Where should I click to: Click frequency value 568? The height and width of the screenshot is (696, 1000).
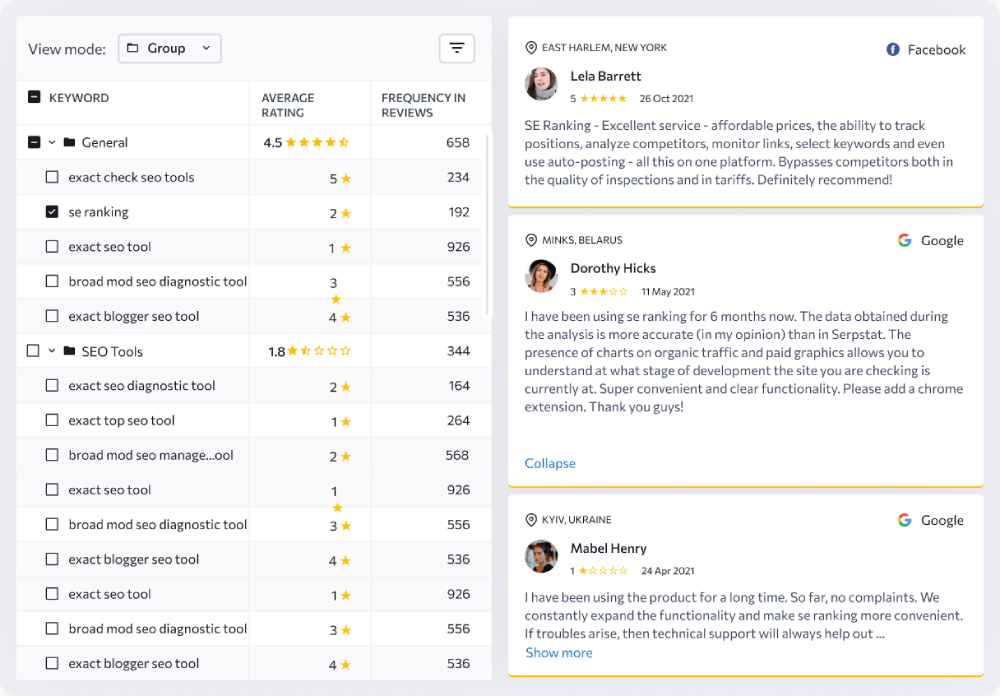point(457,455)
